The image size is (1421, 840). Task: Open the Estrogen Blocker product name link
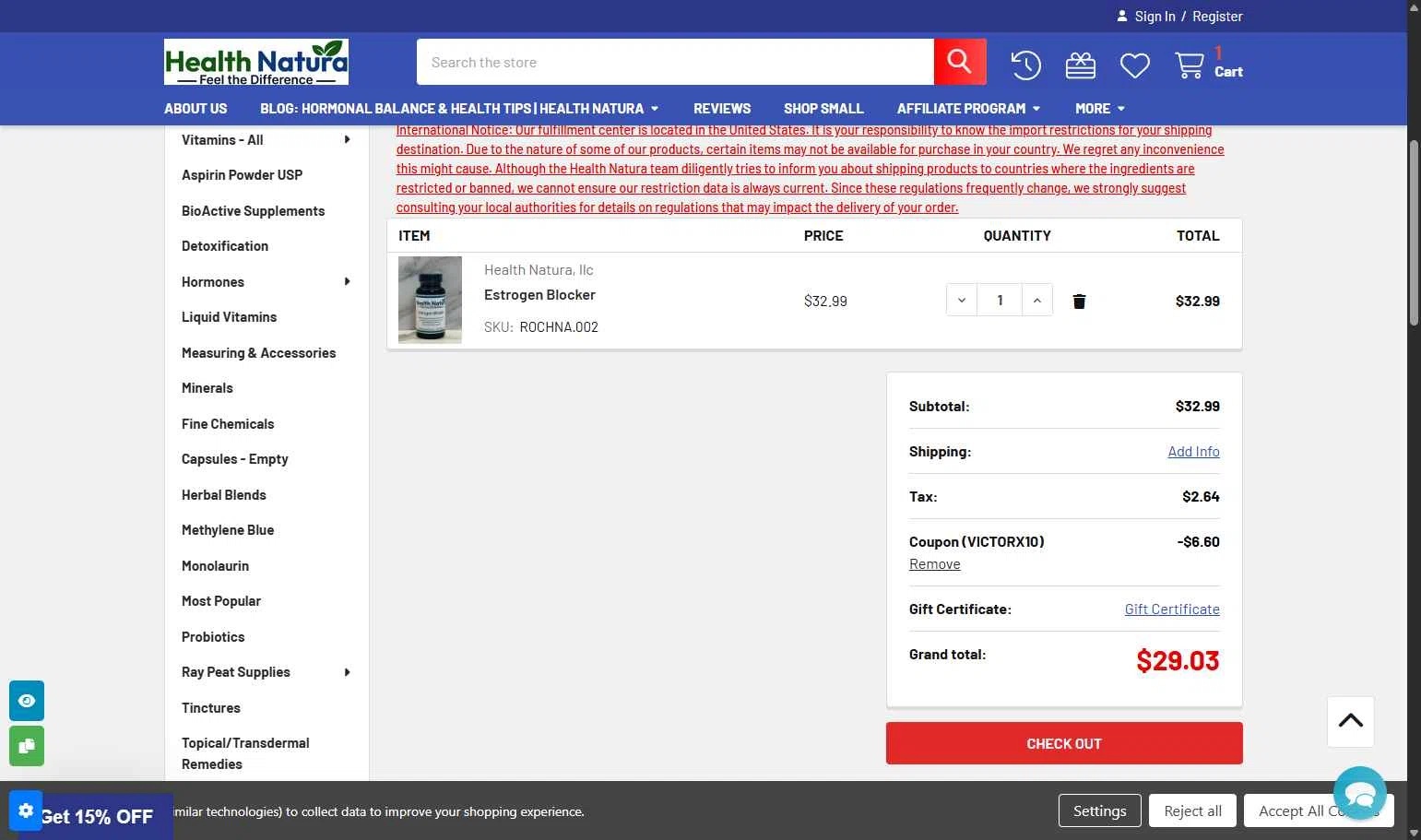539,295
